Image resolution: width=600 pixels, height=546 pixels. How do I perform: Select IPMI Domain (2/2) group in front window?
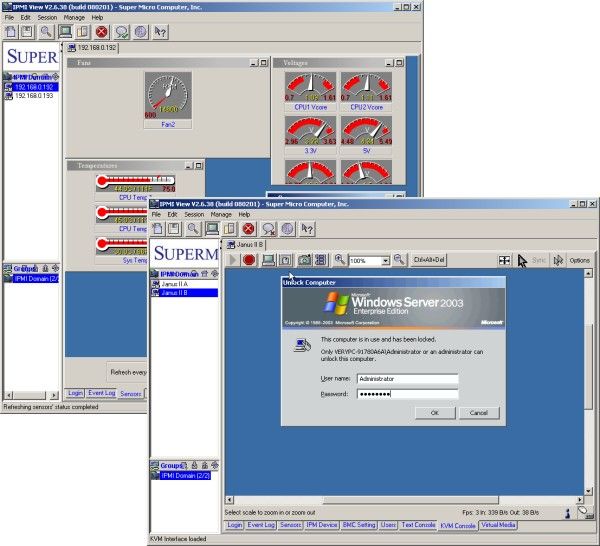[185, 476]
